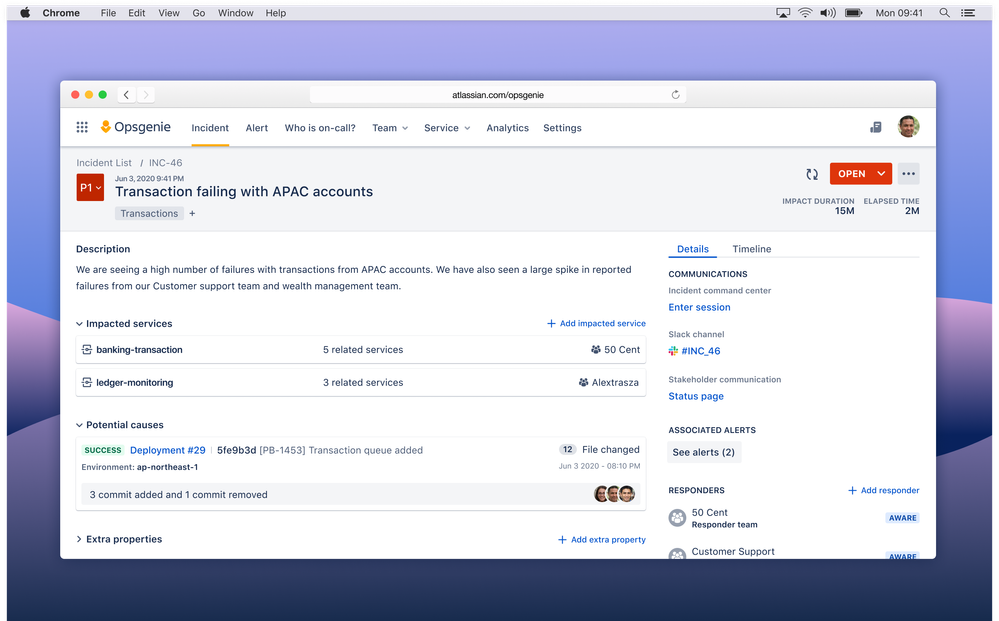Click the SUCCESS deployment status badge
Screen dimensions: 999x621
[103, 450]
